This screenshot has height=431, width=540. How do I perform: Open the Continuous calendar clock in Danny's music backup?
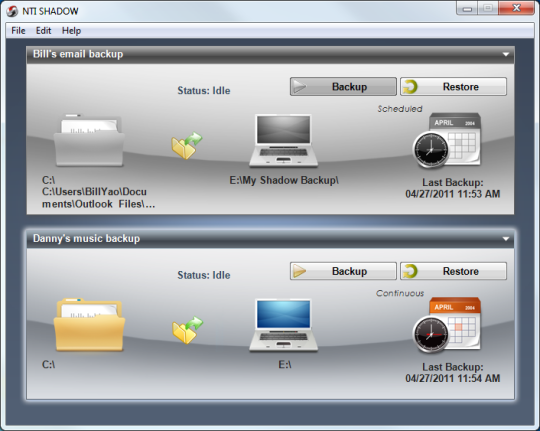[447, 325]
